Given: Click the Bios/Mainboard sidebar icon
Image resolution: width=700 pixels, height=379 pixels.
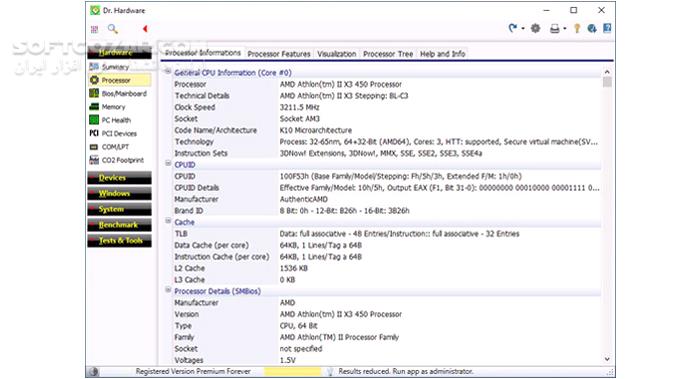Looking at the screenshot, I should tap(94, 93).
